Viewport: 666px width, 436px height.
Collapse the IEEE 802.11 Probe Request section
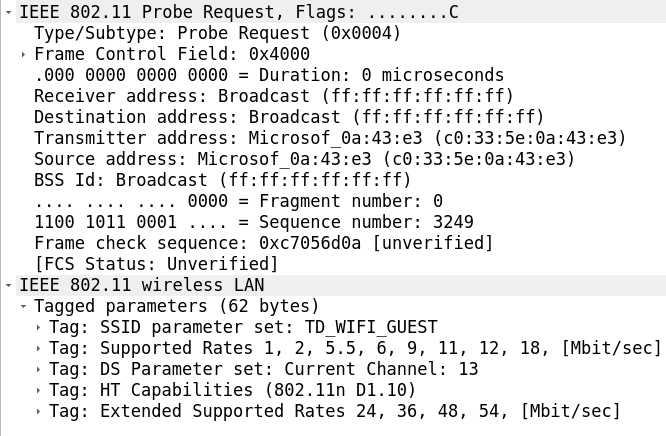tap(9, 12)
